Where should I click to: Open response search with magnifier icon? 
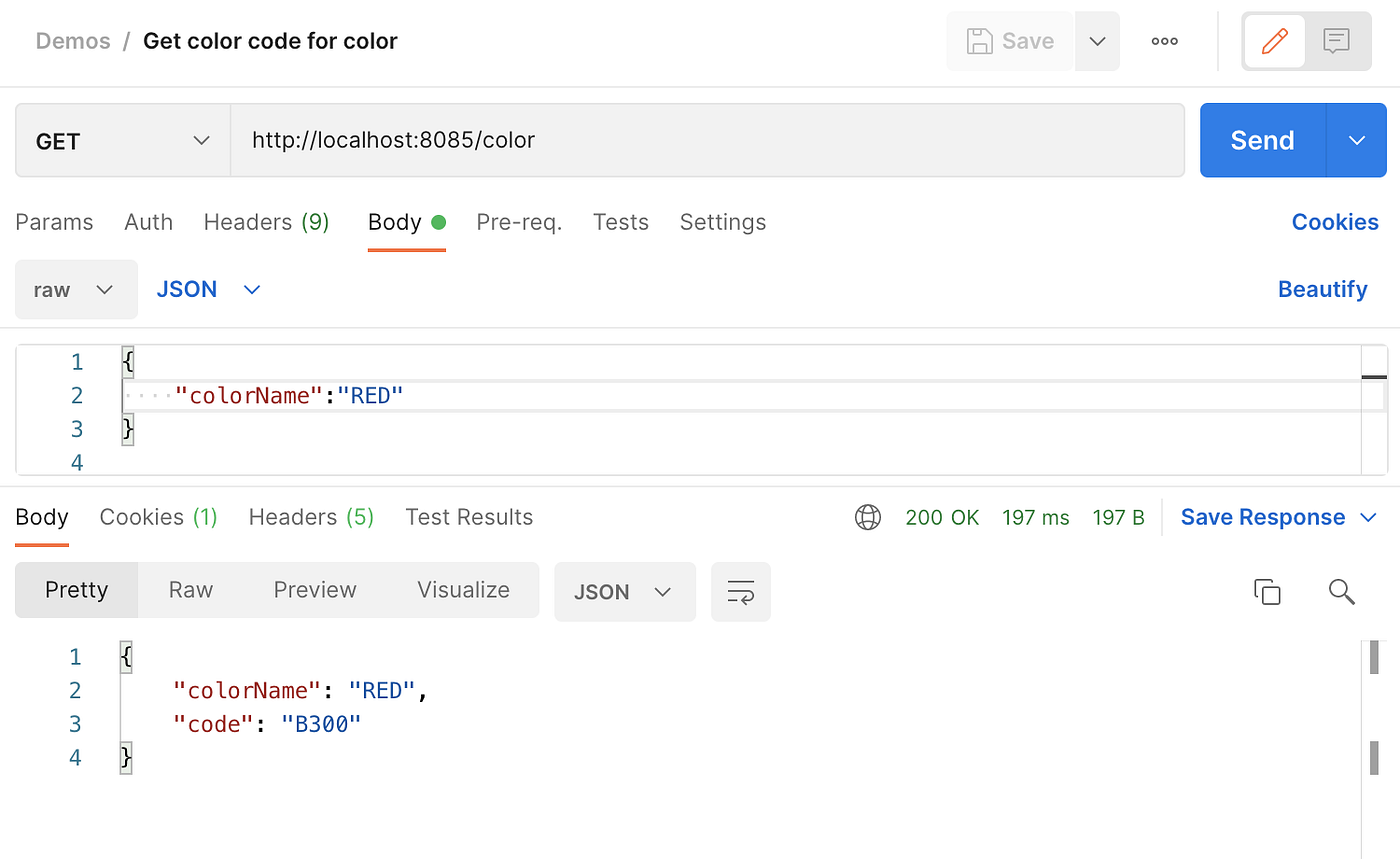[1341, 591]
